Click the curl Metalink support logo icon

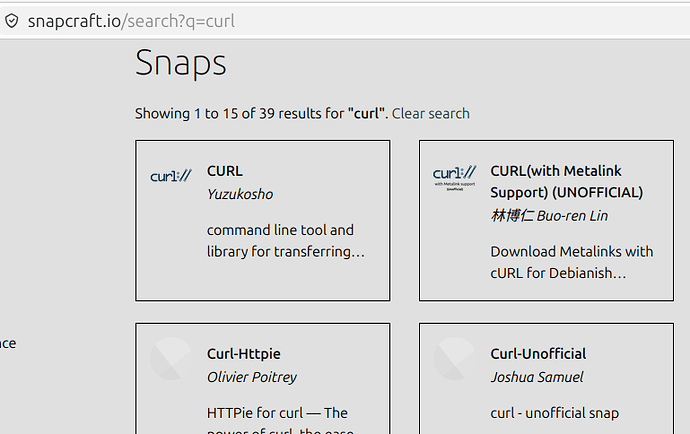(x=455, y=178)
